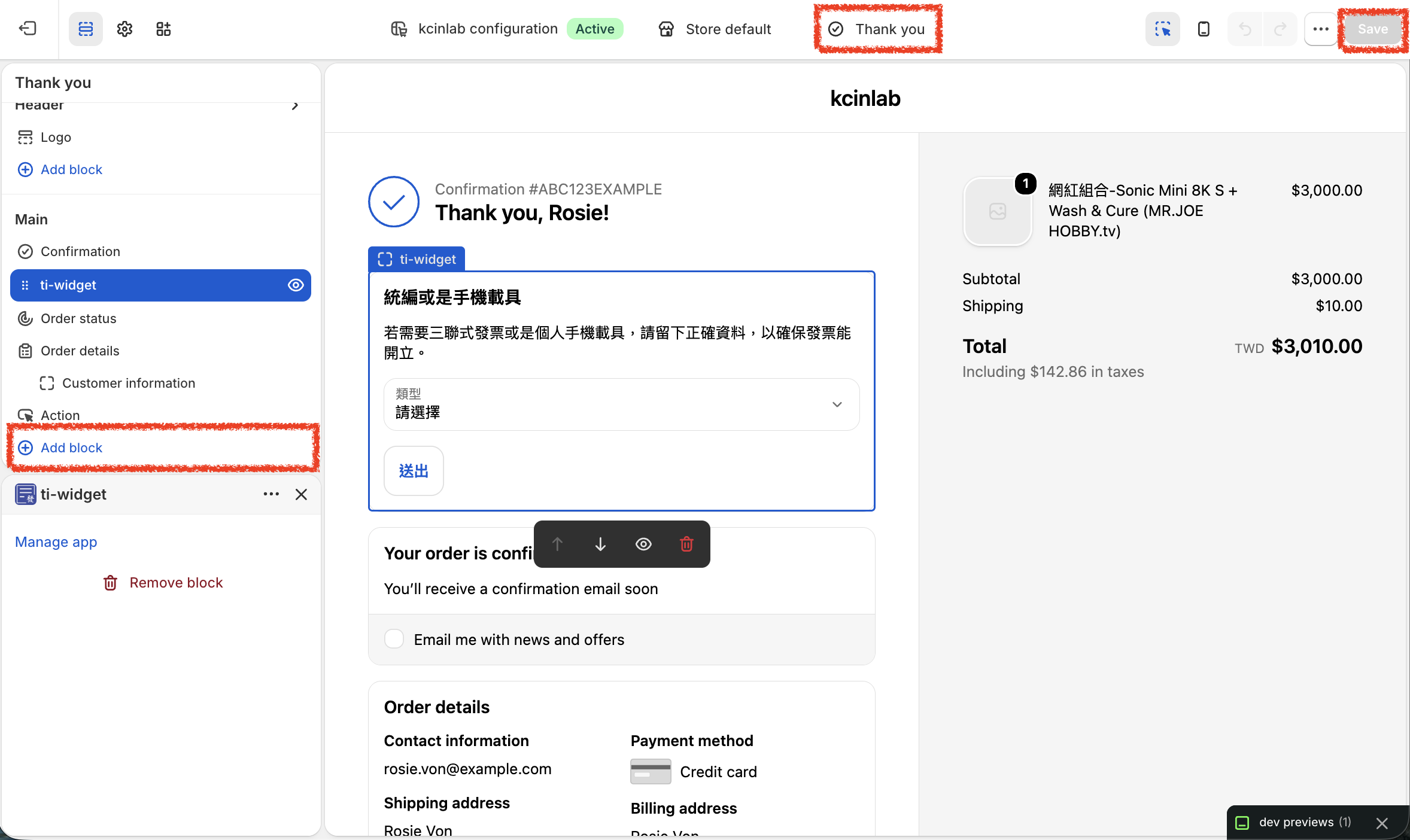
Task: Toggle ti-widget visibility eye in sidebar
Action: coord(296,285)
